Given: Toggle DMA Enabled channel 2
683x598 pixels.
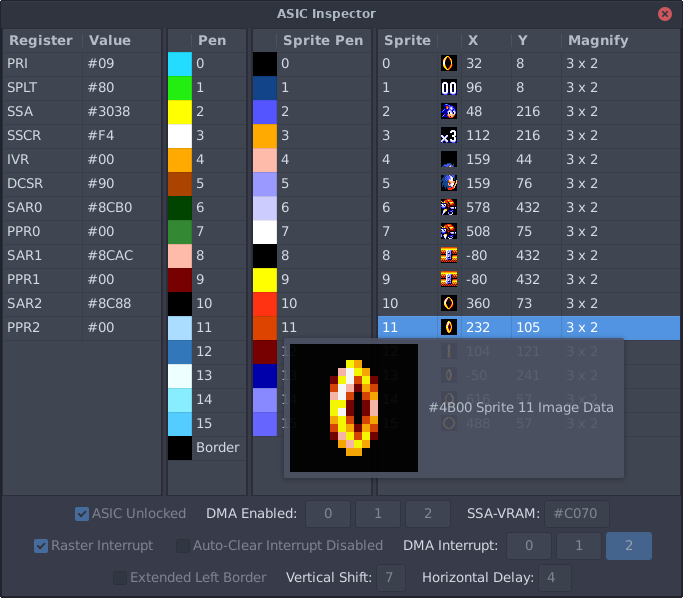Looking at the screenshot, I should (428, 514).
